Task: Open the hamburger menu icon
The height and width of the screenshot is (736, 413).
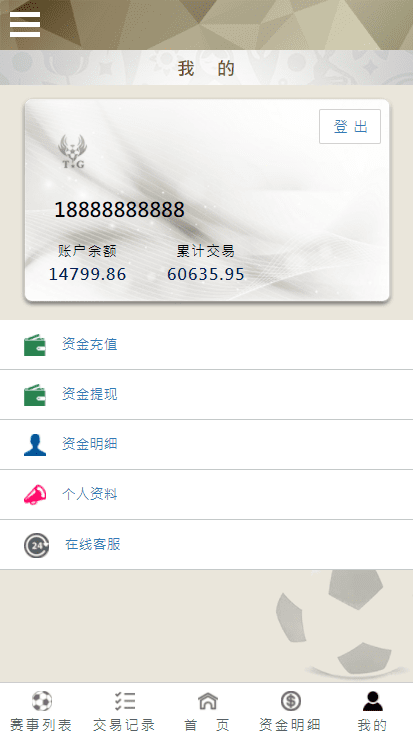Action: pos(25,24)
